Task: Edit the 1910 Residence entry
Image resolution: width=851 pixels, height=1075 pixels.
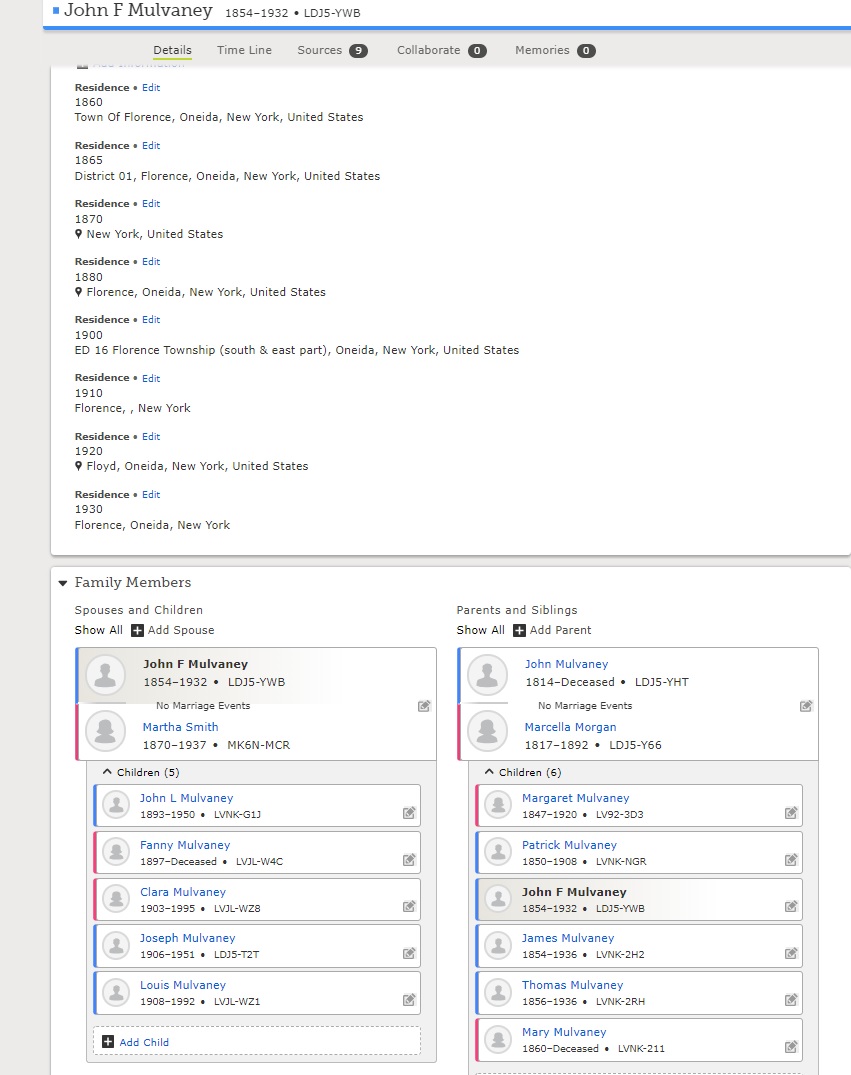Action: pyautogui.click(x=151, y=378)
